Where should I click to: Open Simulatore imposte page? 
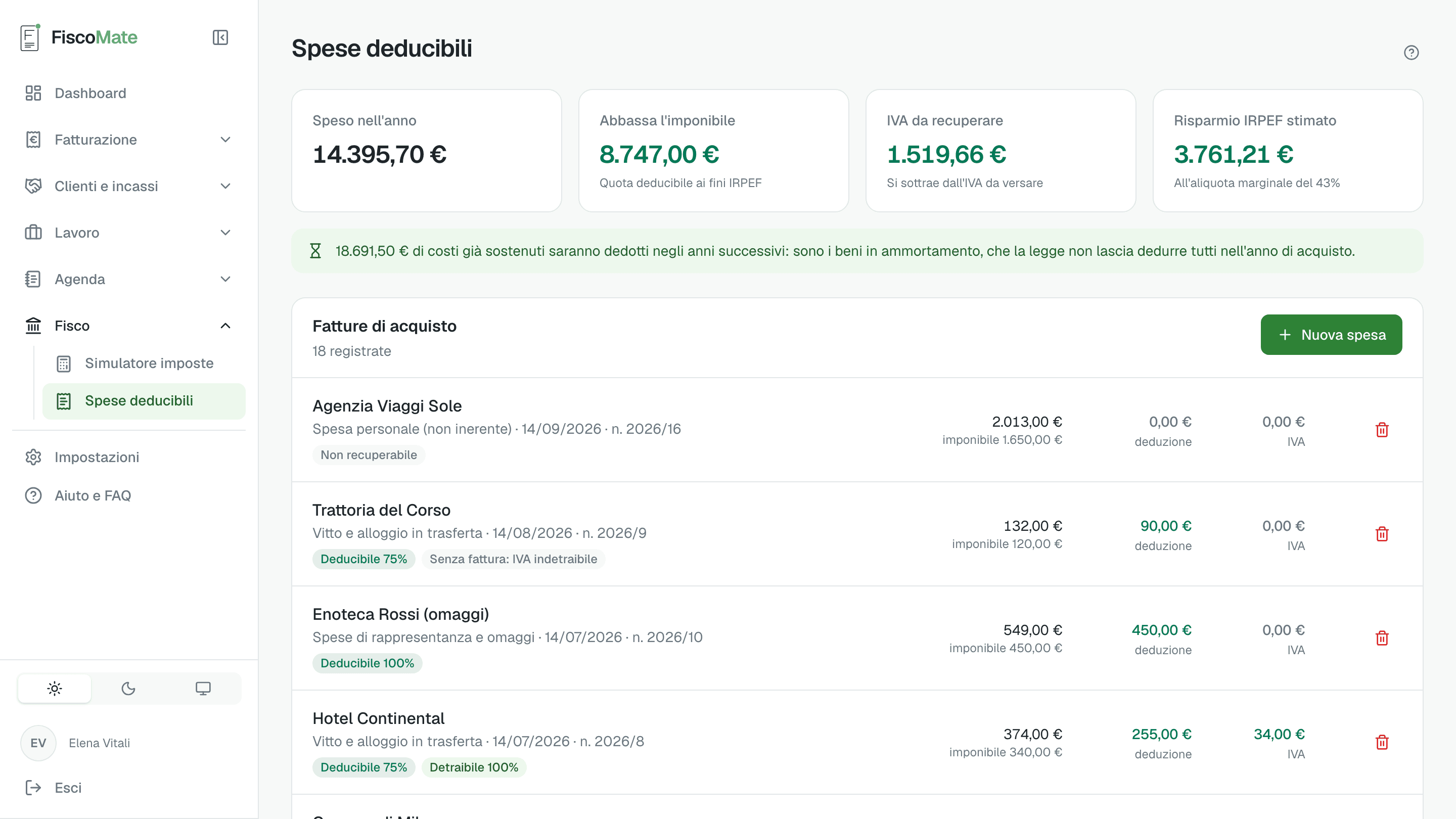[144, 363]
